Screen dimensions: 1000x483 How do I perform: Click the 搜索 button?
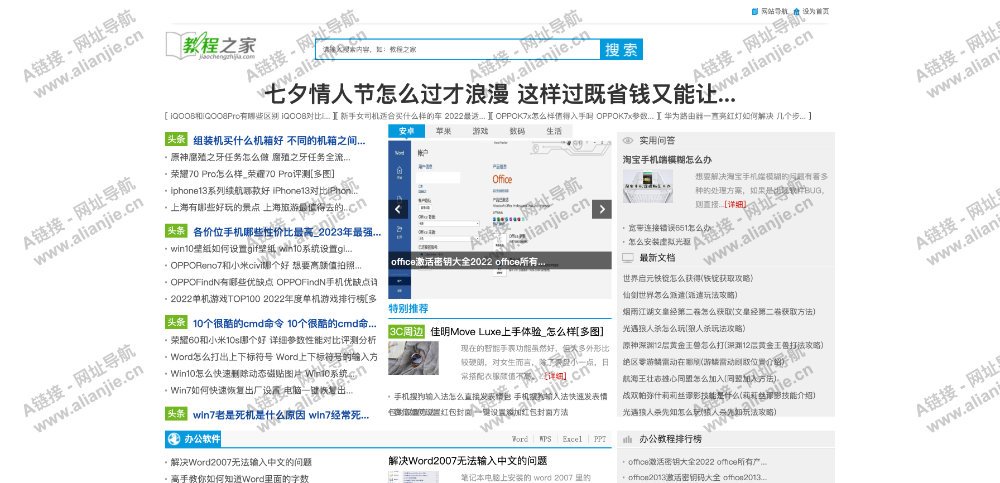pos(621,49)
